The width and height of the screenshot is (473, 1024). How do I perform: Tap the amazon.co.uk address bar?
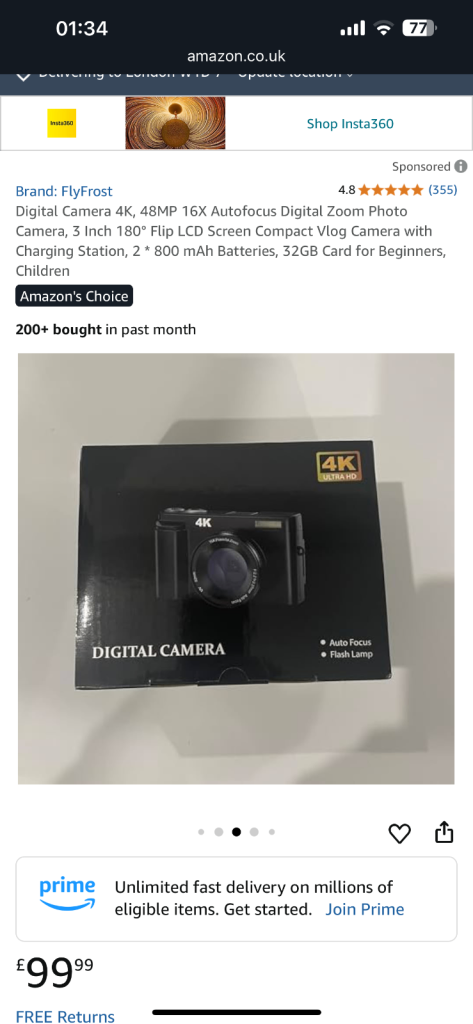[x=236, y=56]
